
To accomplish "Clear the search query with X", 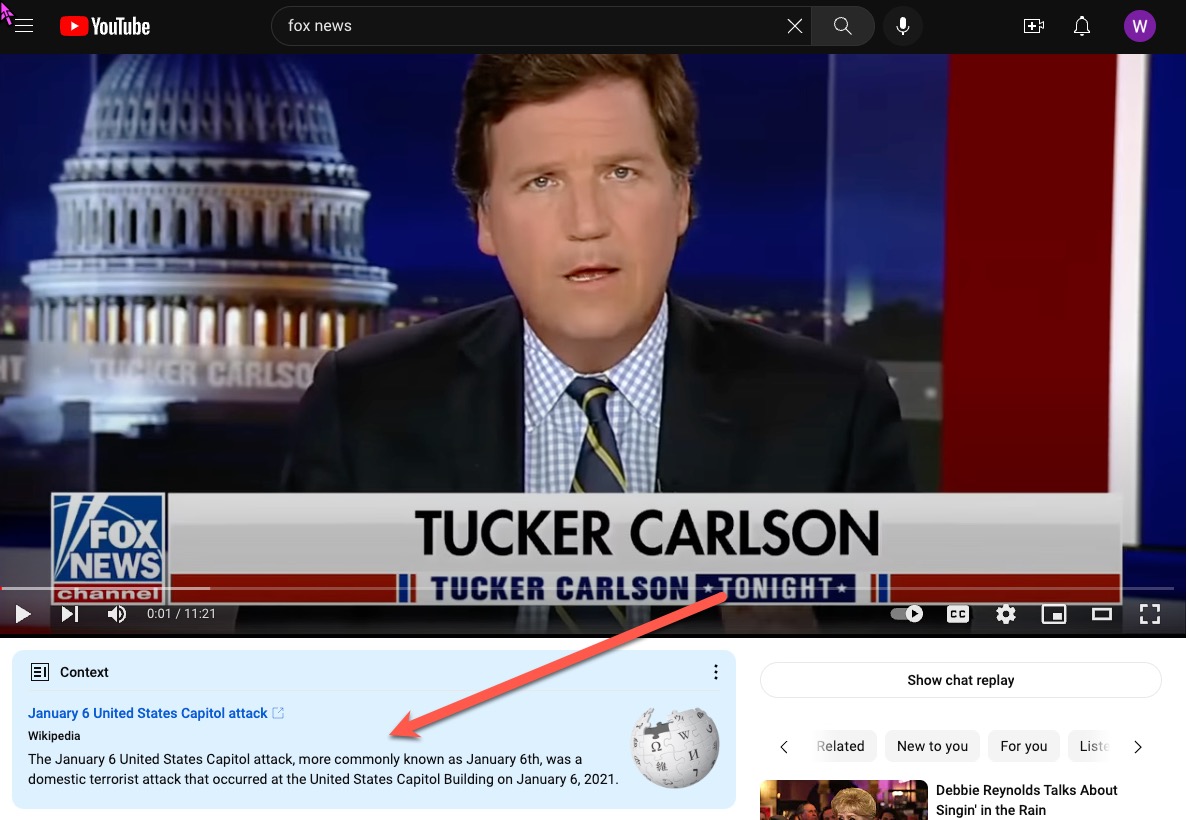I will point(794,27).
